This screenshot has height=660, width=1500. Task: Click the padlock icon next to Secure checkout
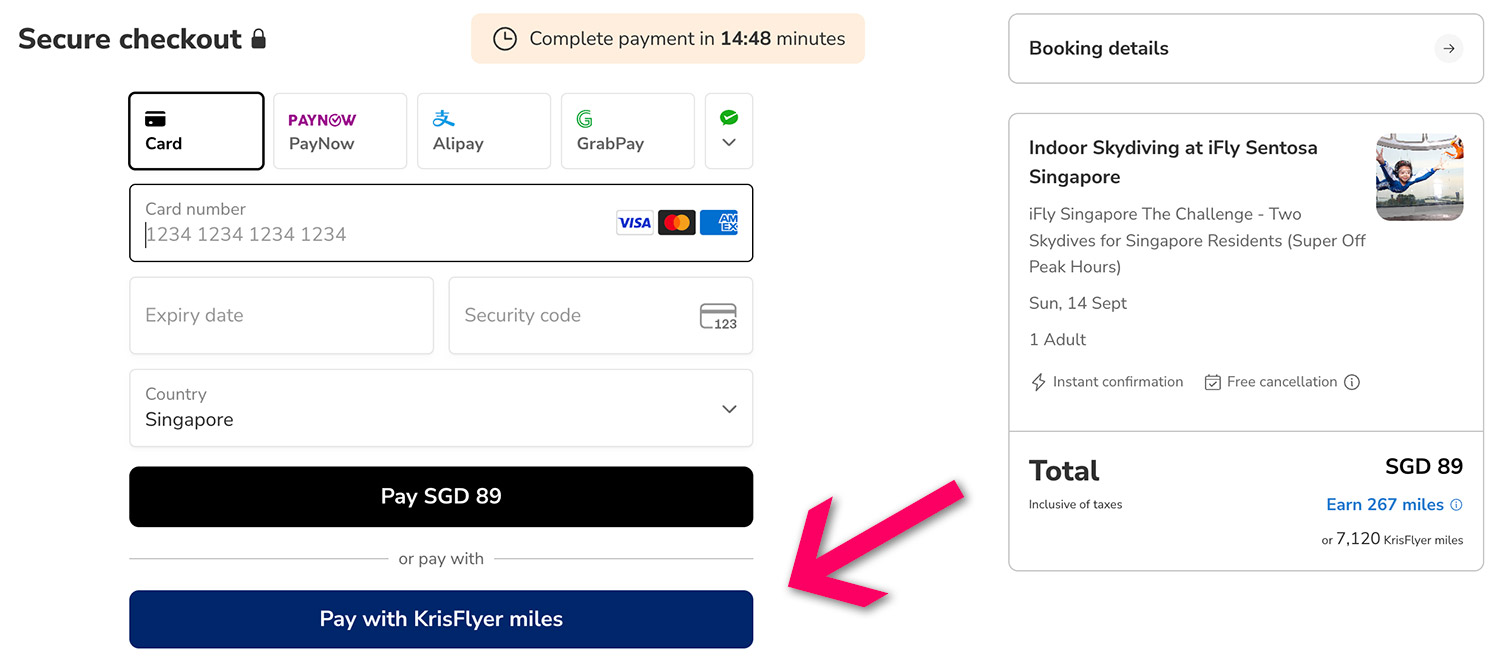(259, 39)
